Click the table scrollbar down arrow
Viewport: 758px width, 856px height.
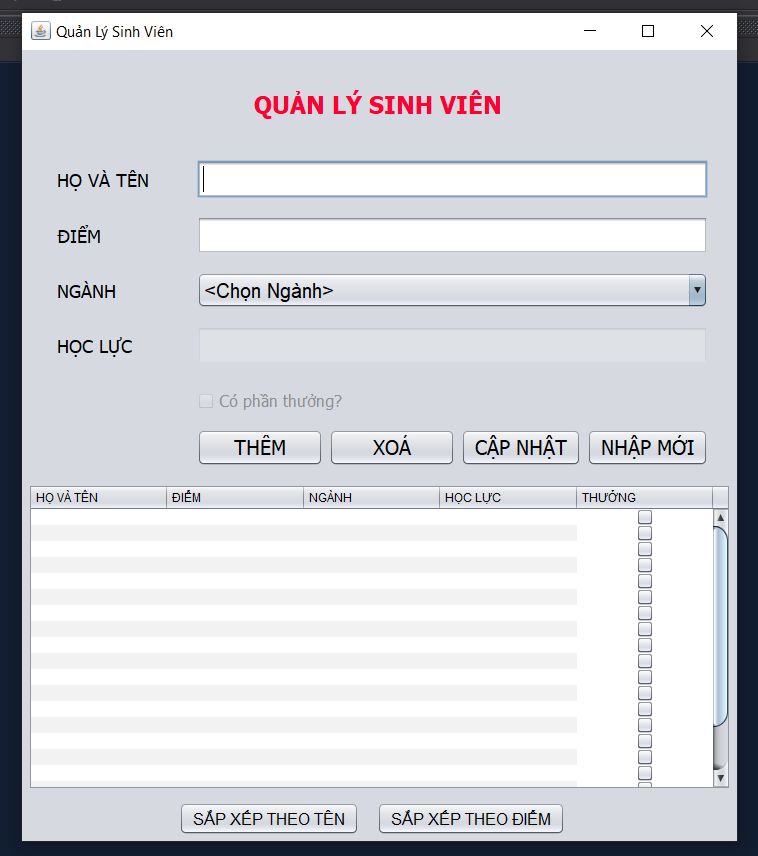pos(720,777)
